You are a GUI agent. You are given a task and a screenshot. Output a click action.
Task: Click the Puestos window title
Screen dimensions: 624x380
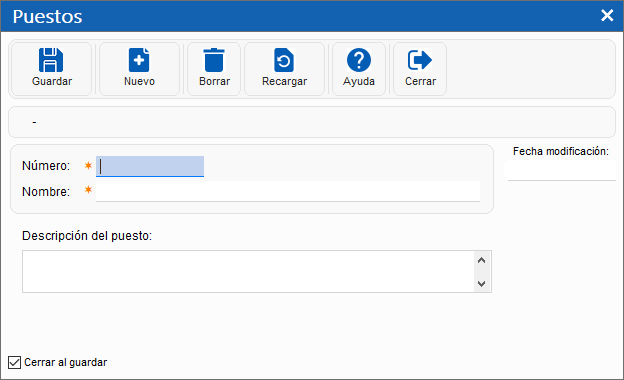coord(47,17)
